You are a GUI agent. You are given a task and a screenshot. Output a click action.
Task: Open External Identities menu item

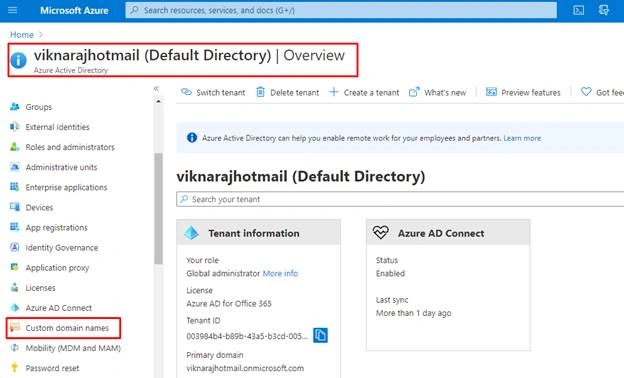[57, 127]
